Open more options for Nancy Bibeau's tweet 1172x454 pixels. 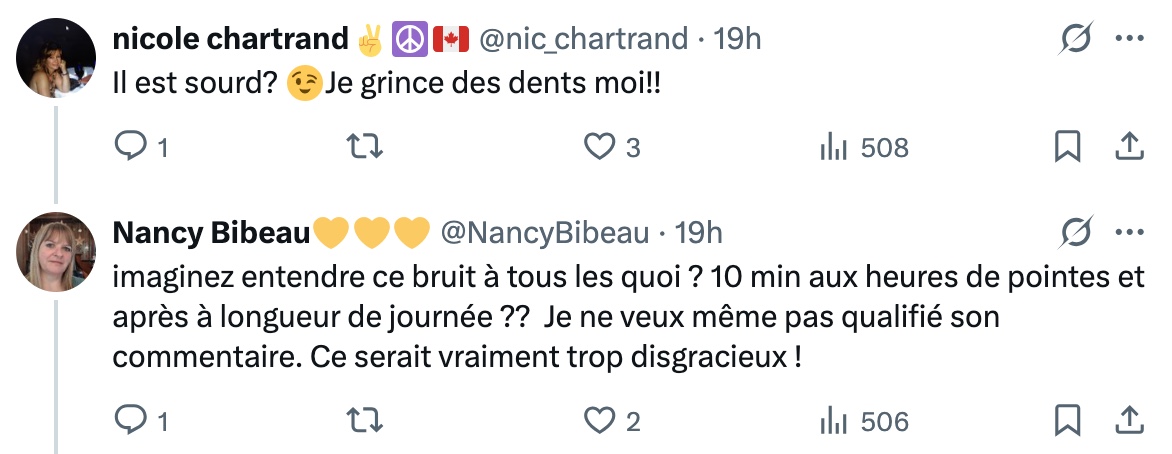point(1129,233)
